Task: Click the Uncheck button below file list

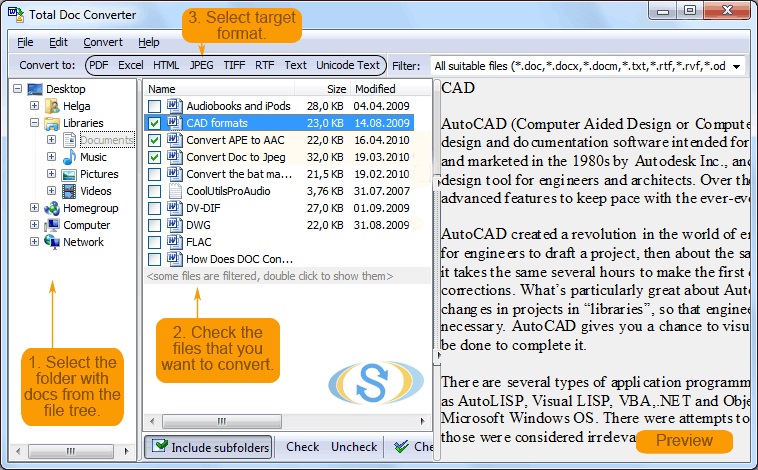Action: [x=354, y=447]
